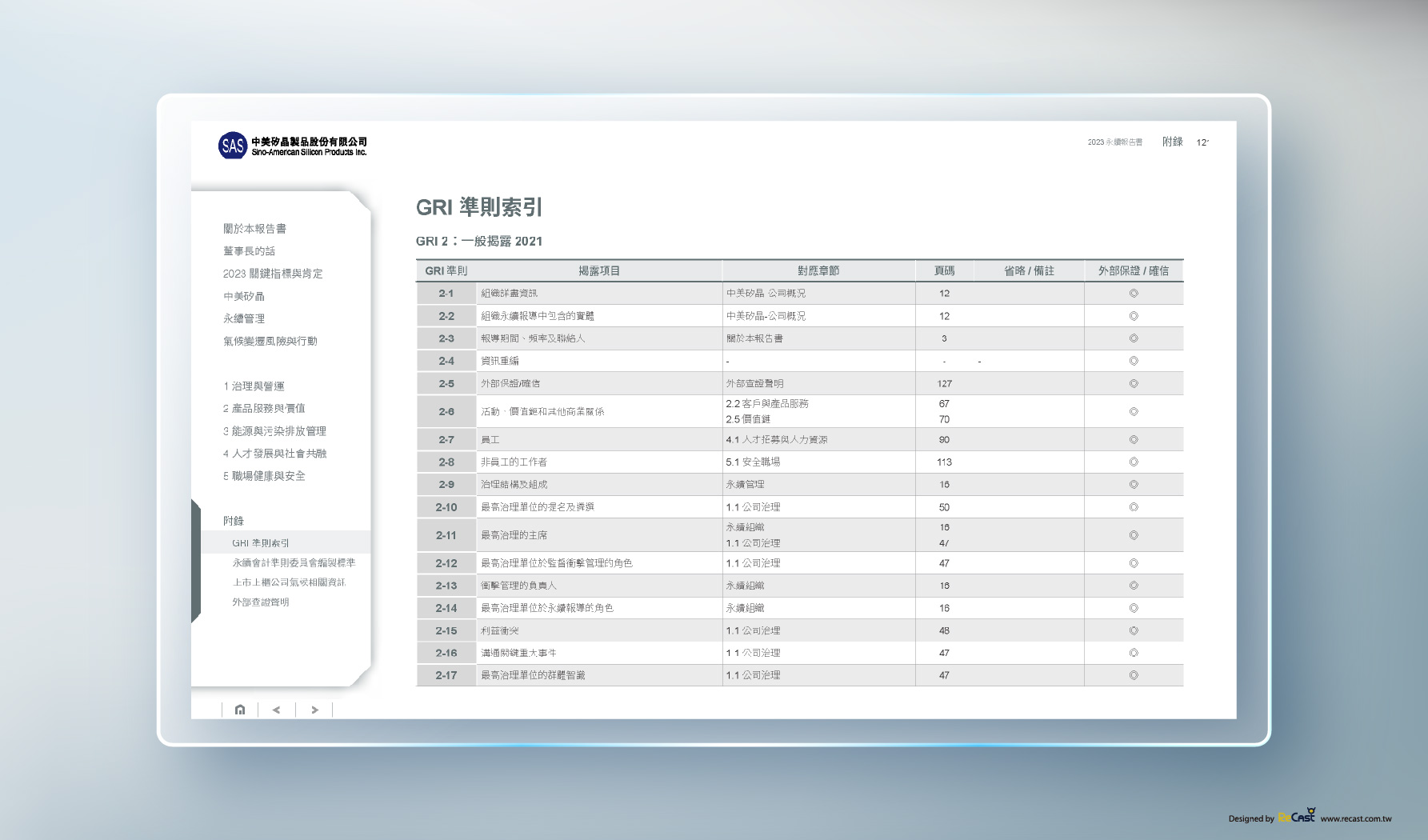The width and height of the screenshot is (1428, 840).
Task: Go to the next page arrow
Action: point(315,710)
